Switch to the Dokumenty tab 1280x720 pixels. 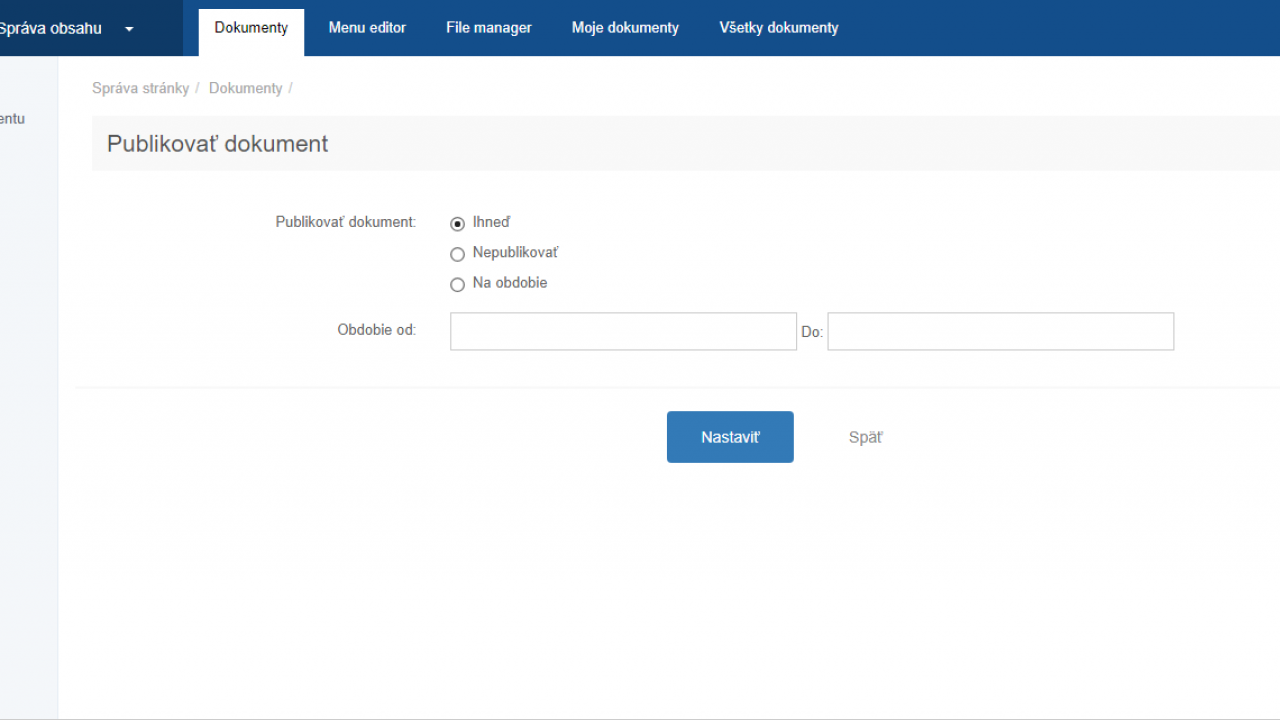click(251, 28)
